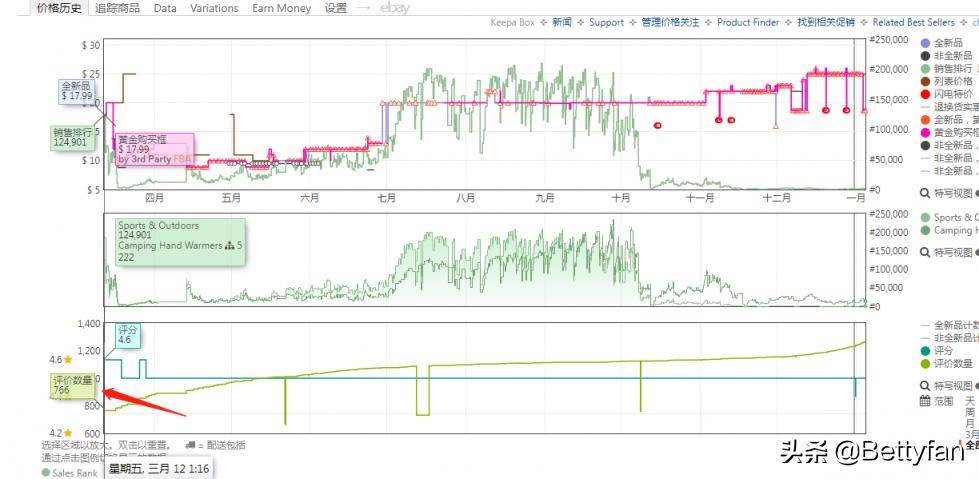
Task: Open the 设置 settings tab
Action: [x=336, y=8]
